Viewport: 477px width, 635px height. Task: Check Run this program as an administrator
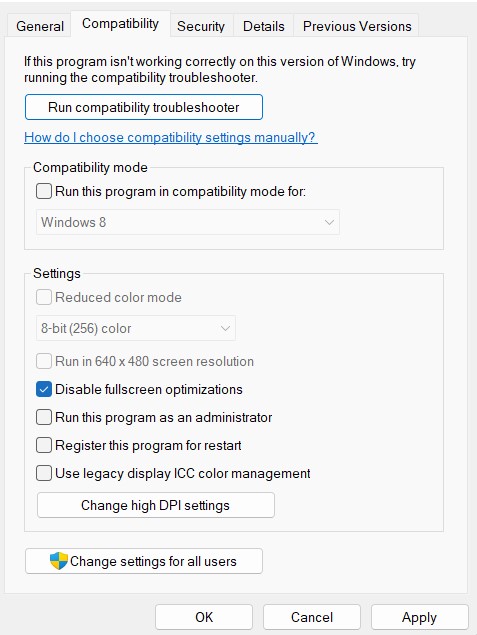[x=44, y=417]
